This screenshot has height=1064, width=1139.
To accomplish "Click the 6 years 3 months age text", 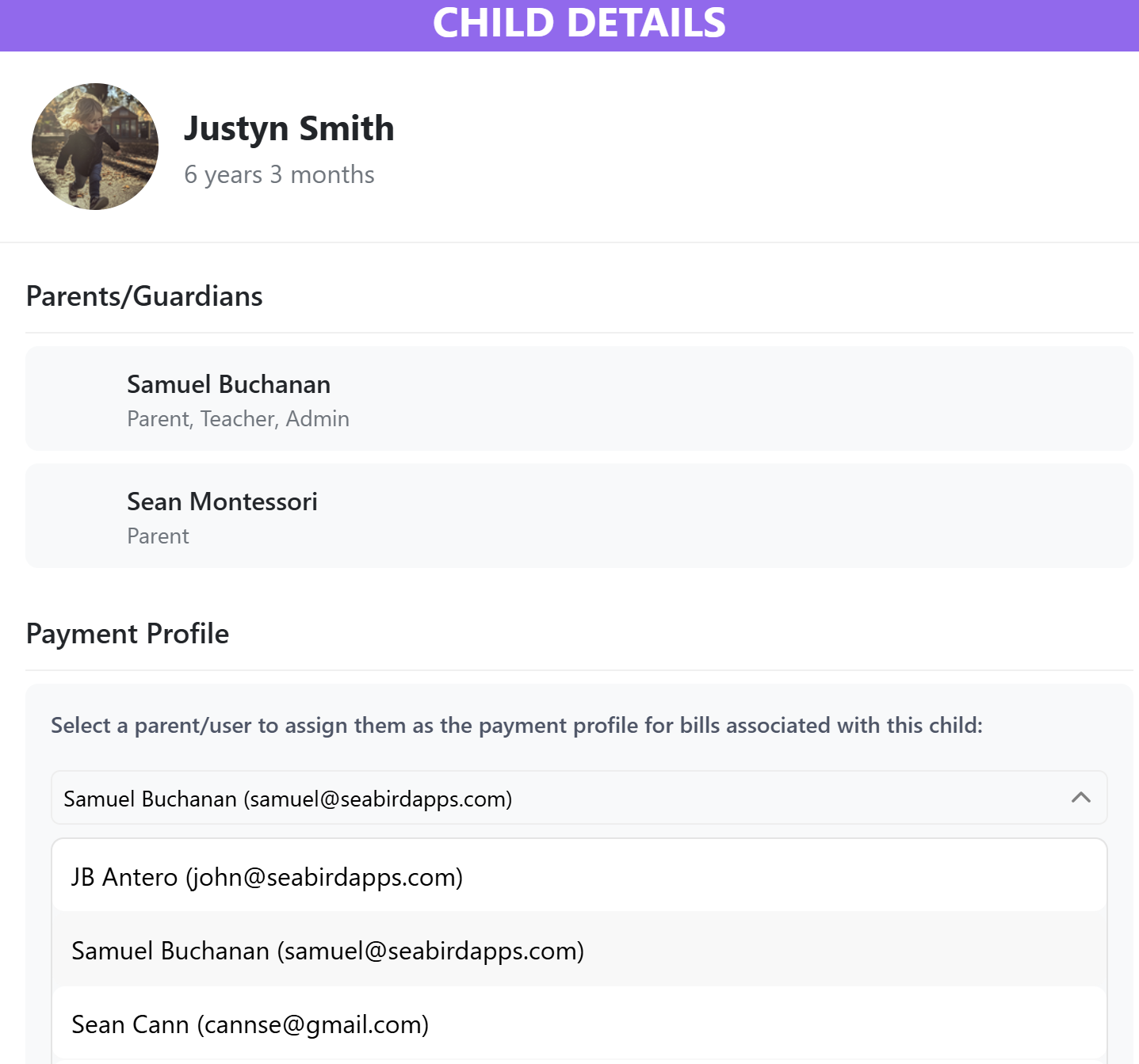I will click(279, 174).
